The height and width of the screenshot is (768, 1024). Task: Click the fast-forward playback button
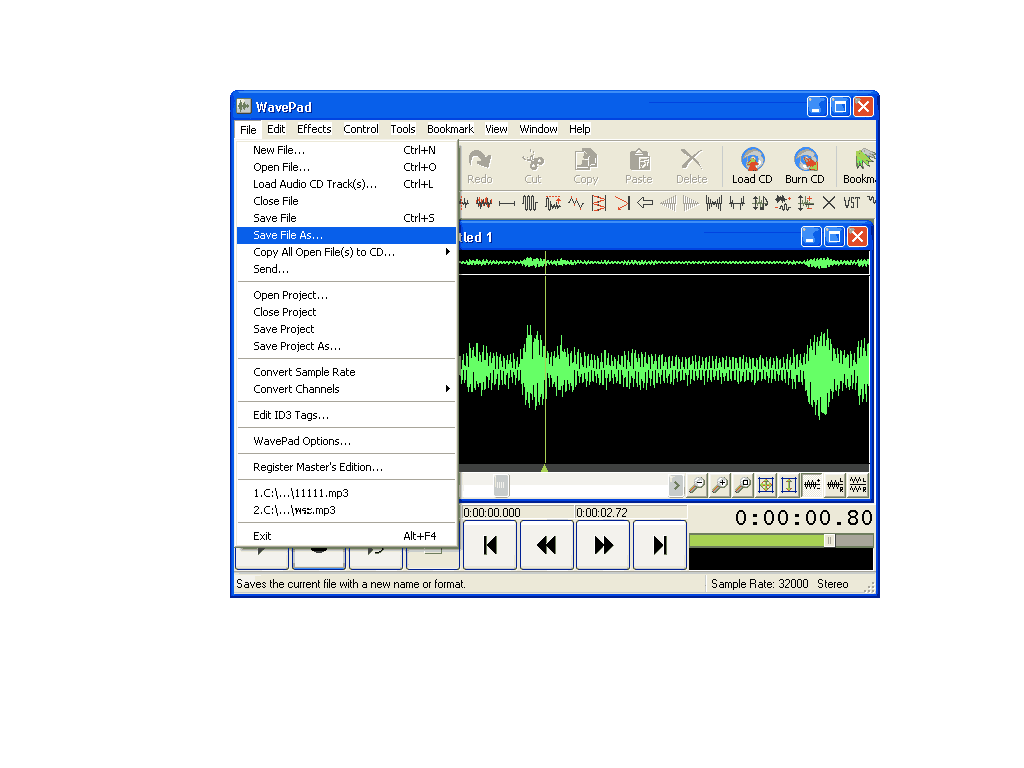(603, 545)
